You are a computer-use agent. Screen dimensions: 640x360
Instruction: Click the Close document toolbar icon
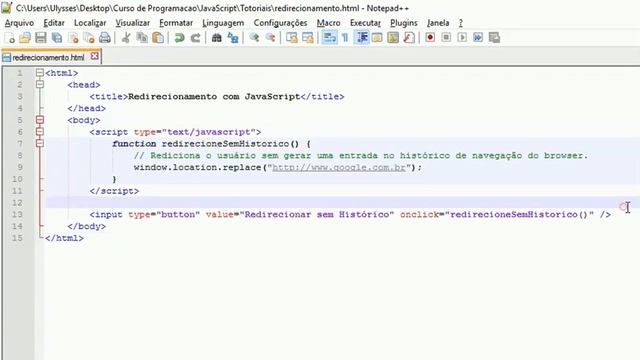click(x=73, y=38)
